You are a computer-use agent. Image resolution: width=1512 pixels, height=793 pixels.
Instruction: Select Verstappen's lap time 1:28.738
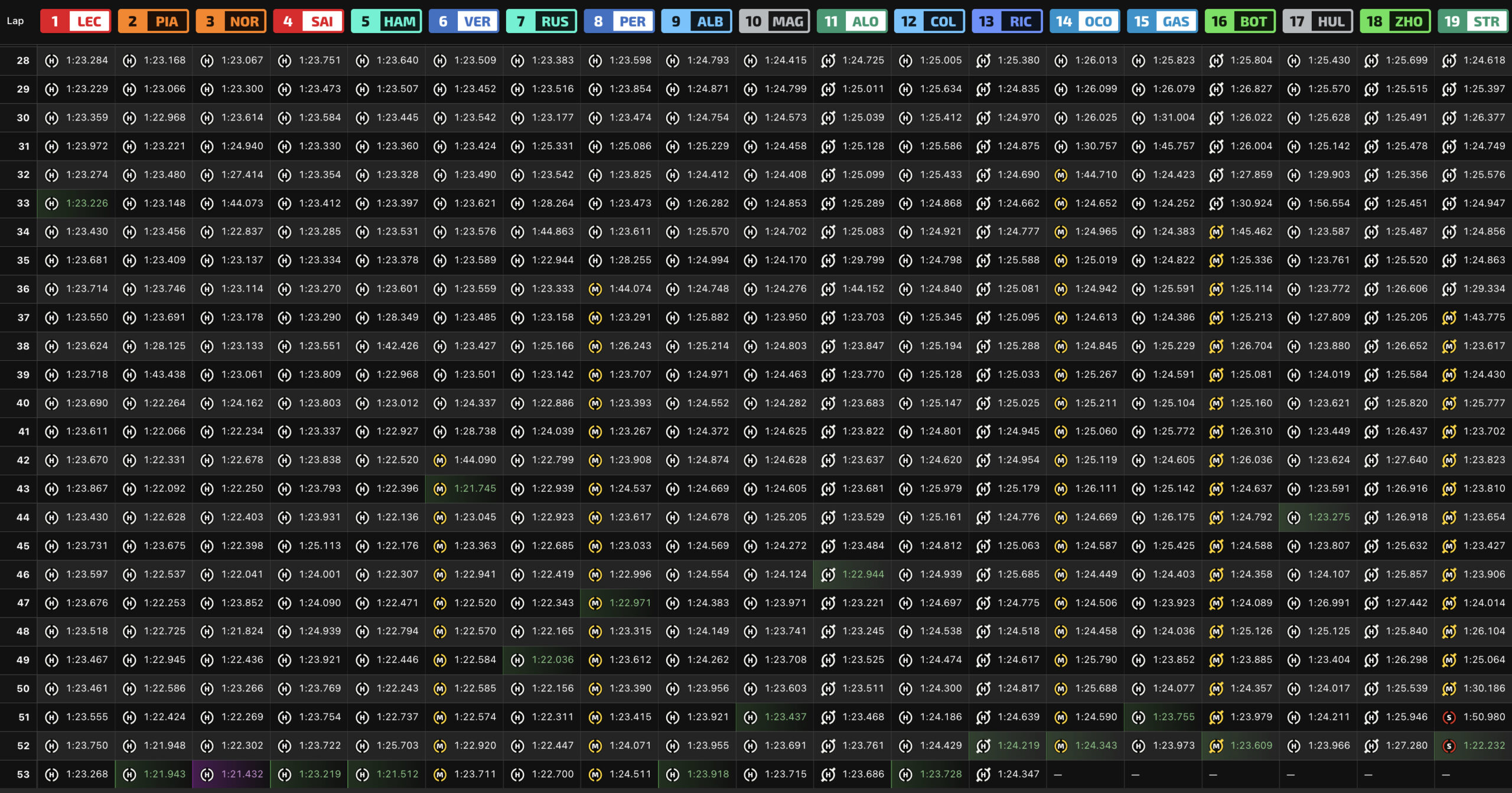[x=475, y=432]
